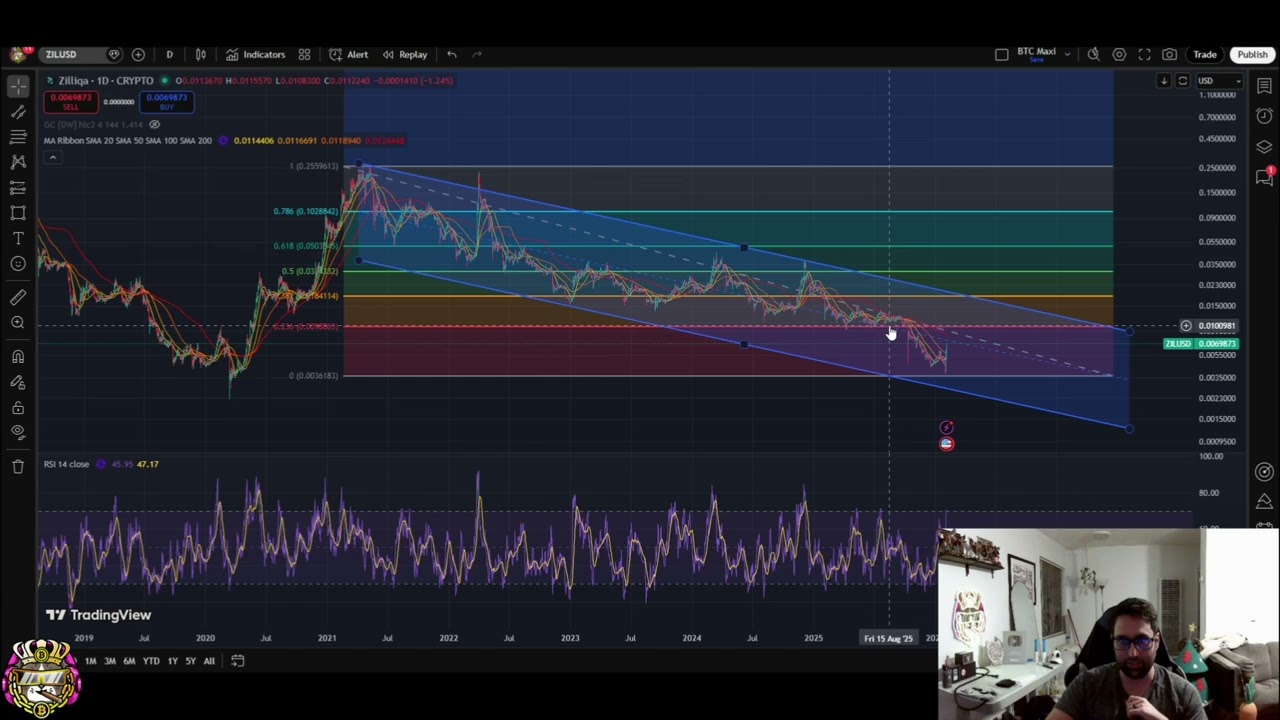1280x720 pixels.
Task: Select the 5Y time range
Action: [190, 661]
